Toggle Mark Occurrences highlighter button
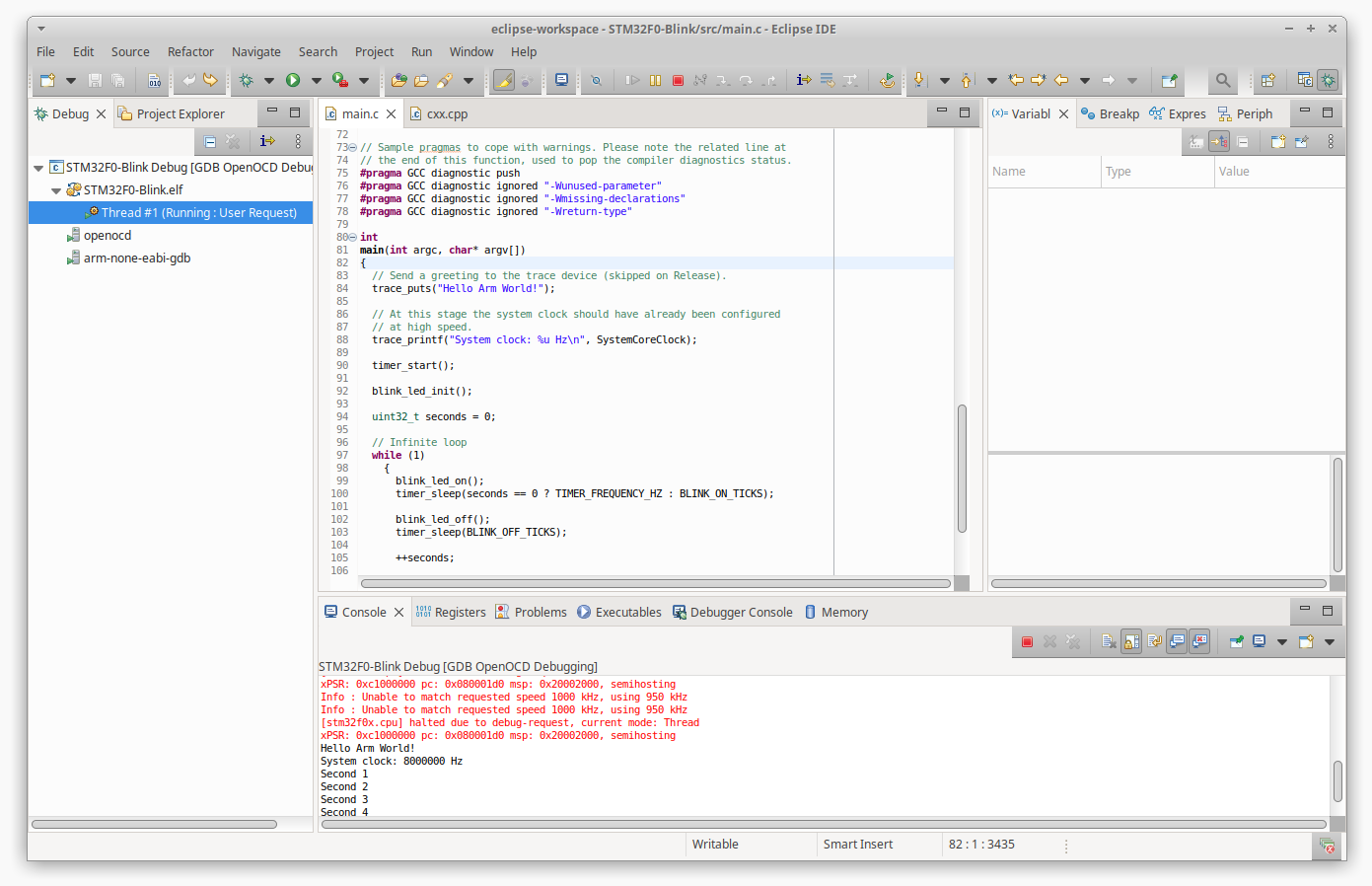This screenshot has height=886, width=1372. coord(504,80)
